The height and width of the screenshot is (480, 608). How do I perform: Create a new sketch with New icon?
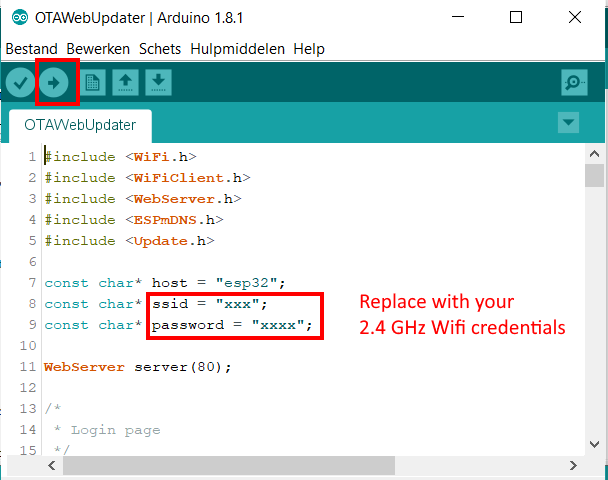[93, 82]
